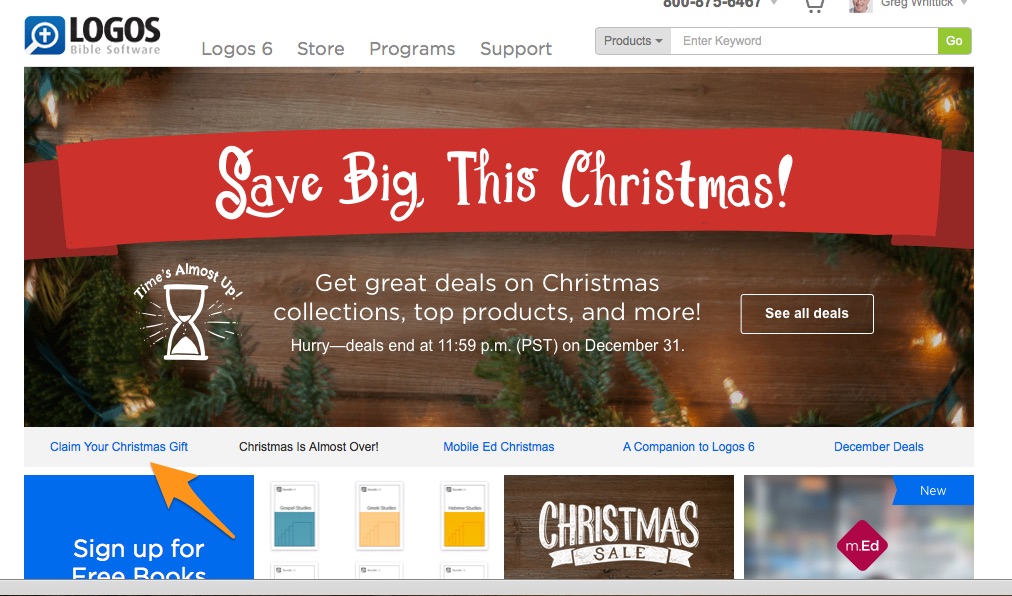The image size is (1012, 596).
Task: Expand the Products search filter dropdown
Action: coord(633,41)
